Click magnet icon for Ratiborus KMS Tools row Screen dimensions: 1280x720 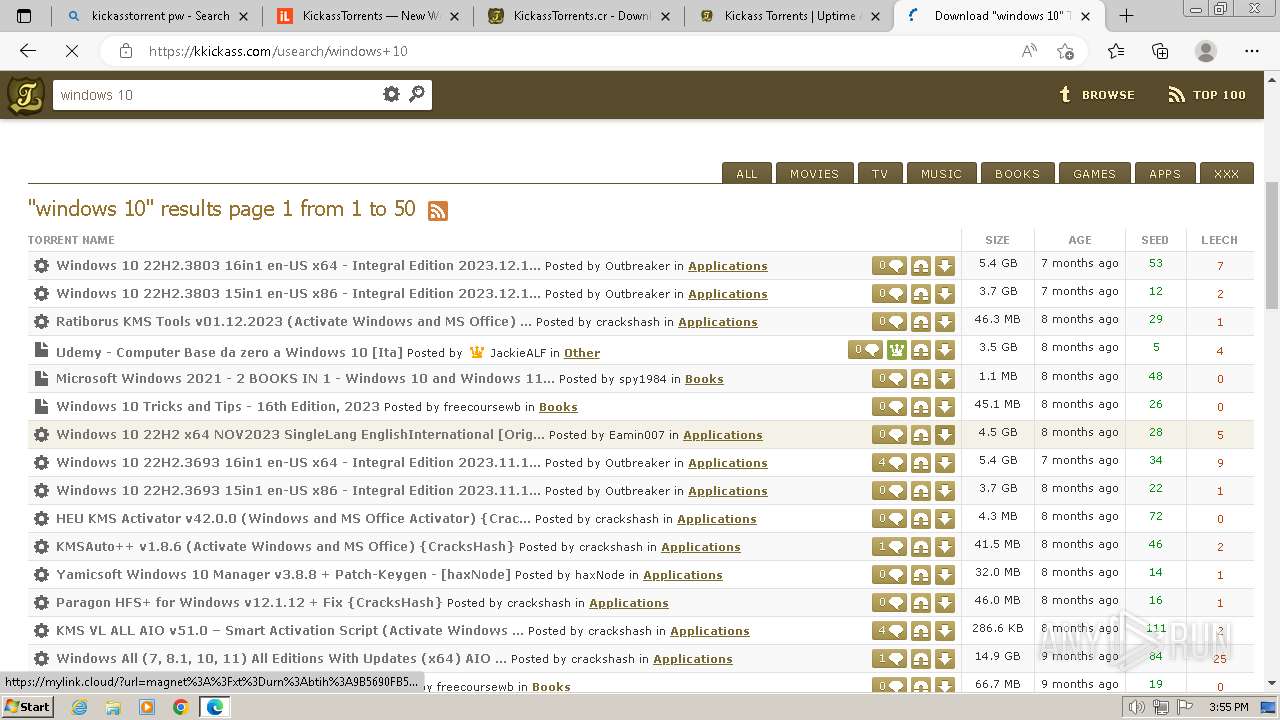(x=921, y=322)
